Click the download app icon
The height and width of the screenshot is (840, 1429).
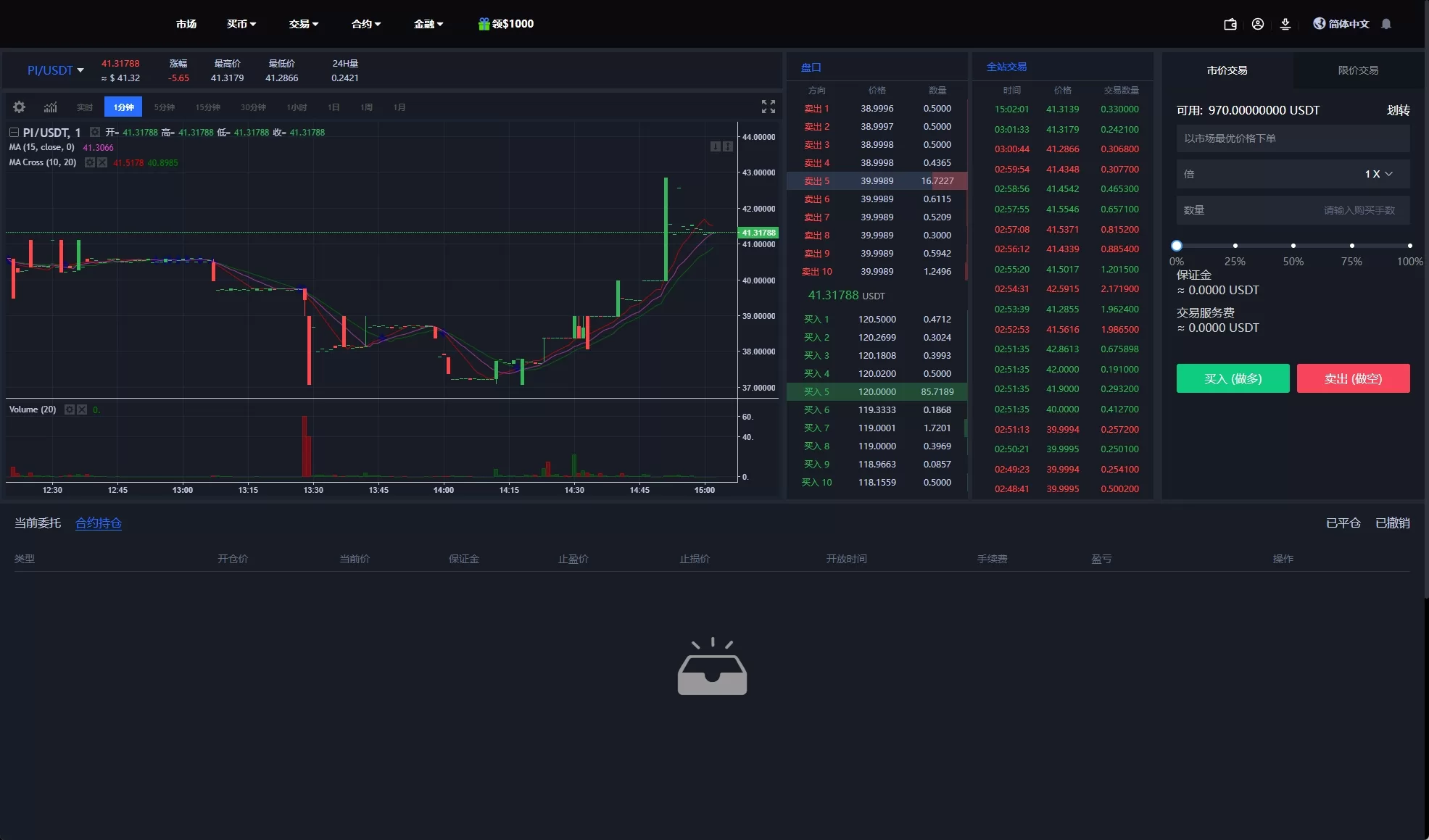click(1285, 24)
